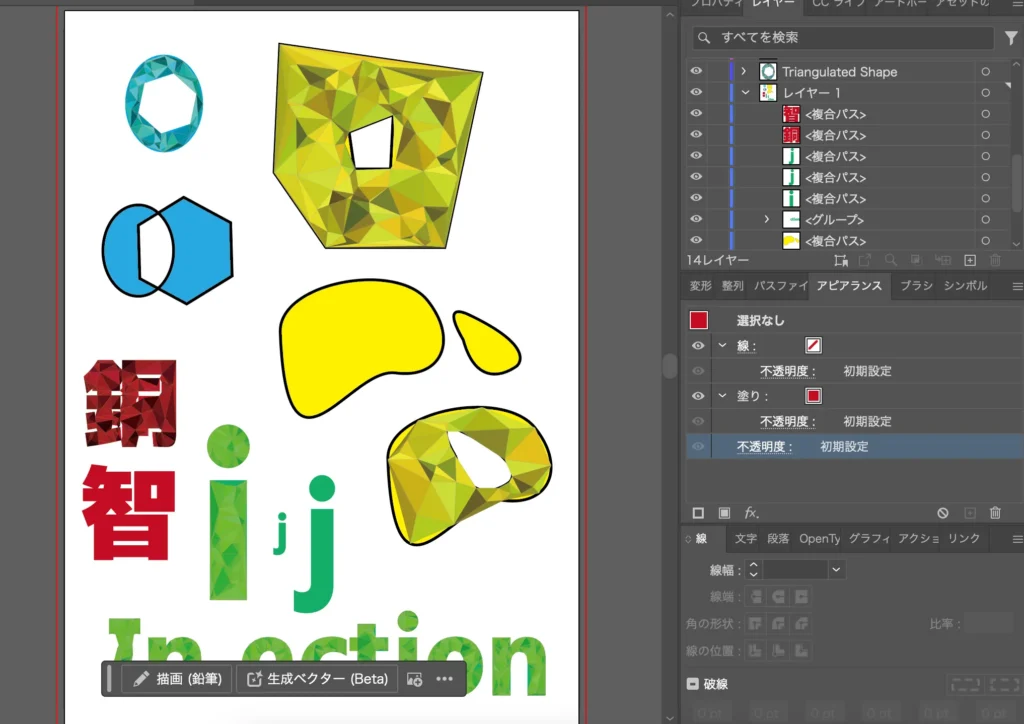
Task: Click the 生成ベクター (Beta) button
Action: point(317,679)
